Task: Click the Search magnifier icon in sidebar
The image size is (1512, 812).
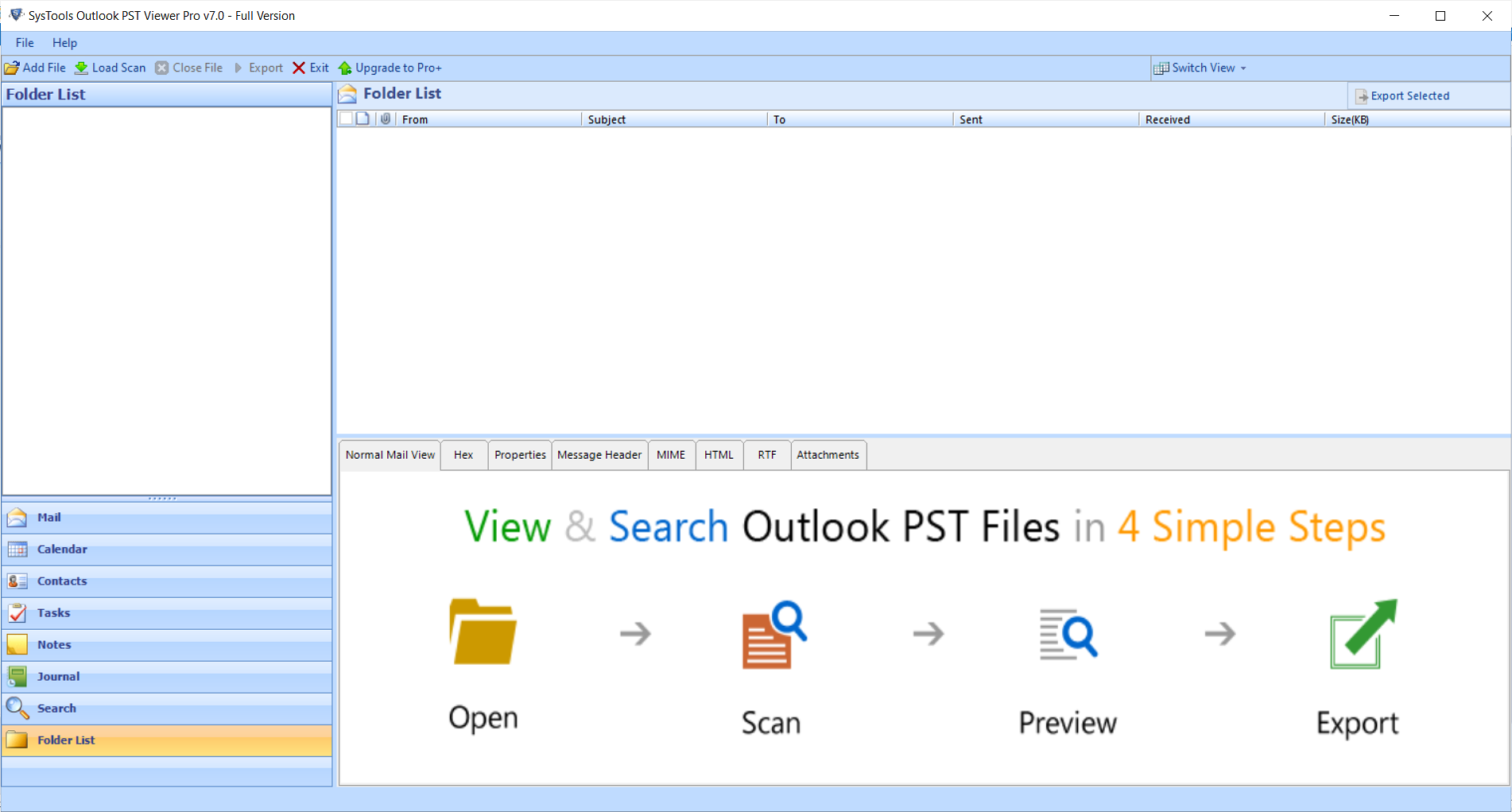Action: click(17, 708)
